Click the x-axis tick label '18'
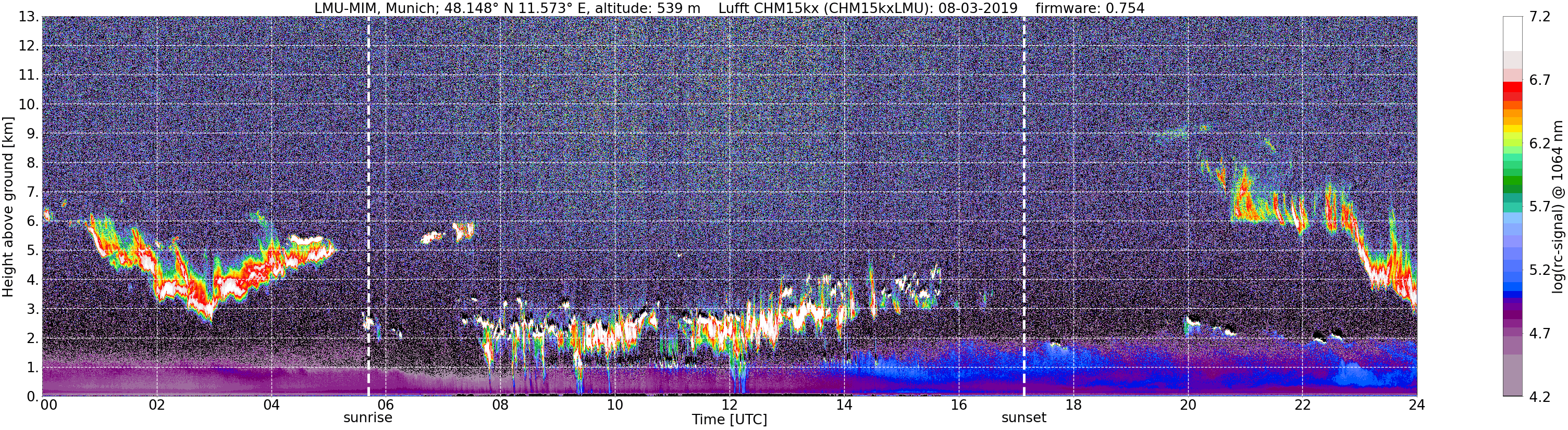Screen dimensions: 1568x430 pos(1073,404)
